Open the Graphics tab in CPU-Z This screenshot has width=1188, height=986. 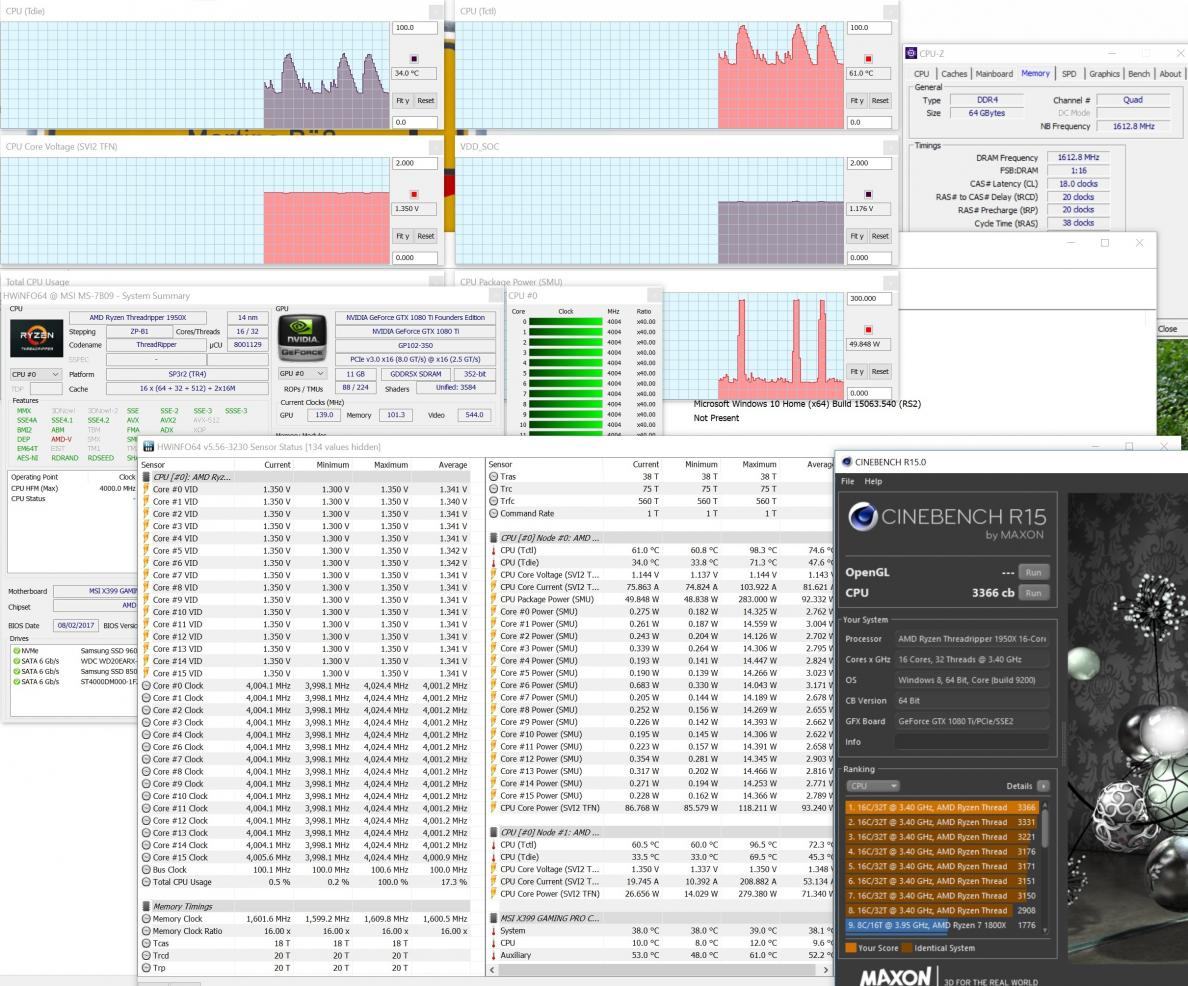(x=1104, y=74)
